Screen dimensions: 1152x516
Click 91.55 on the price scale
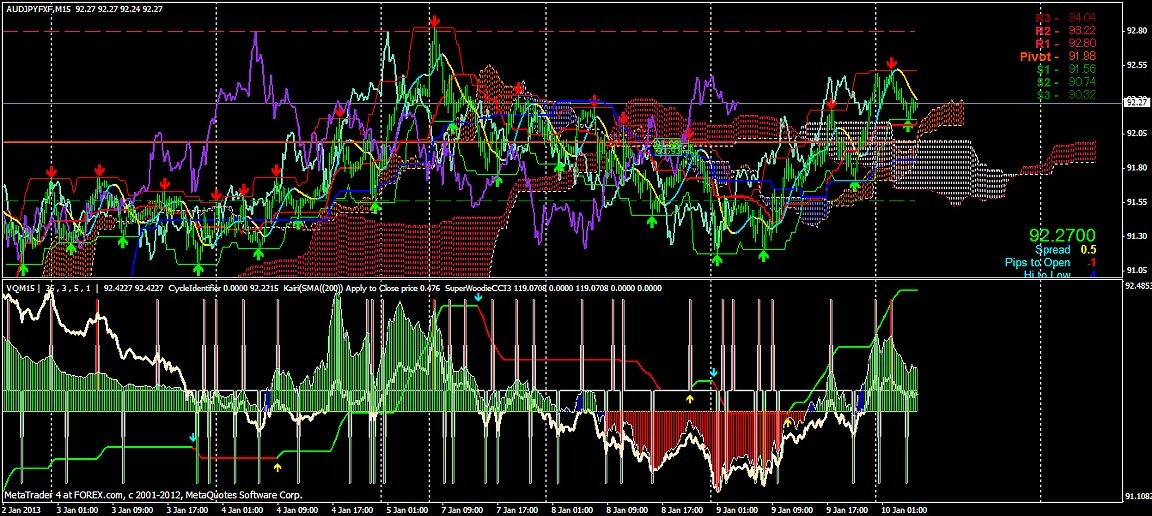(1136, 201)
